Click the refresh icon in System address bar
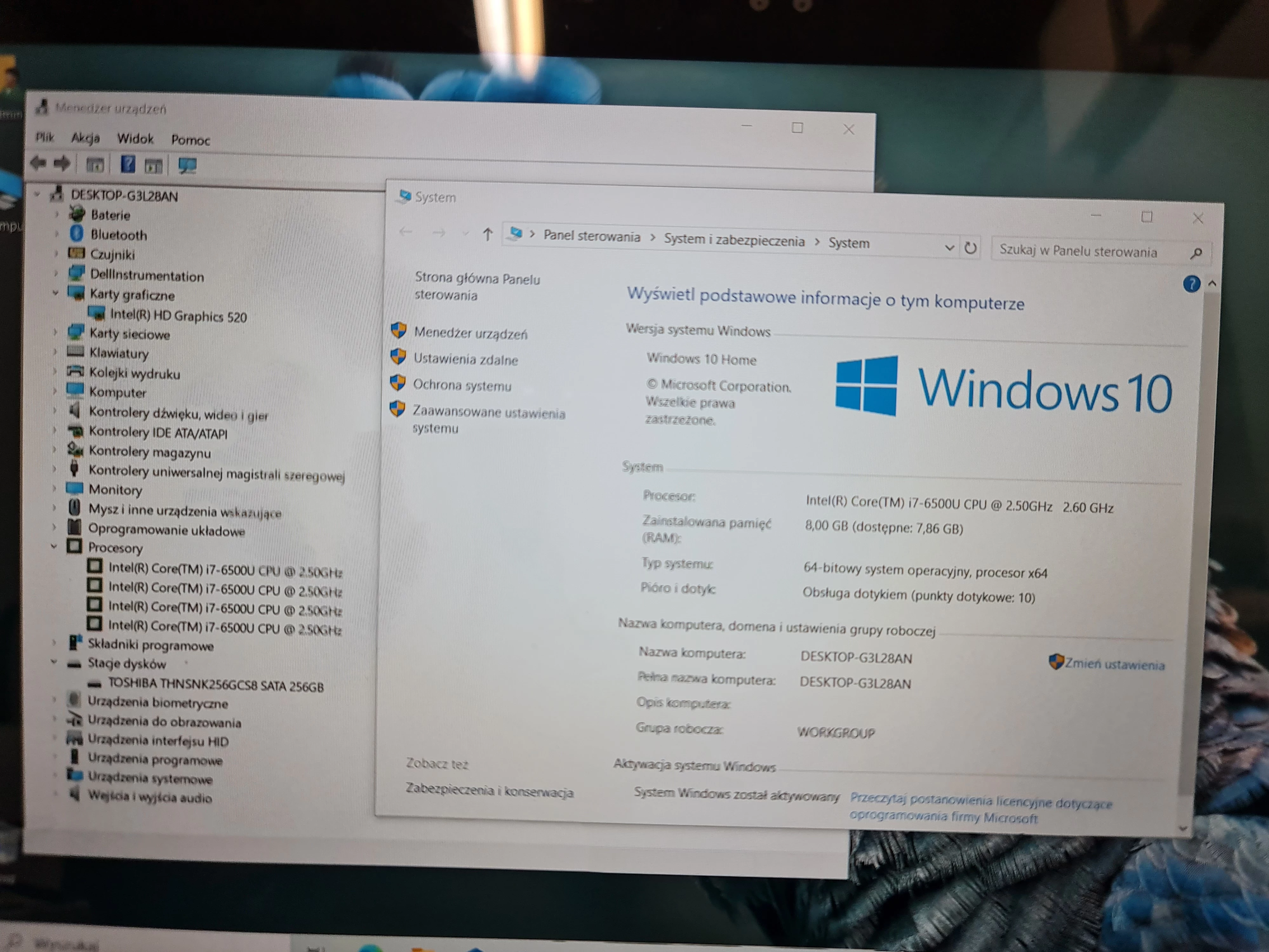Image resolution: width=1269 pixels, height=952 pixels. coord(970,248)
